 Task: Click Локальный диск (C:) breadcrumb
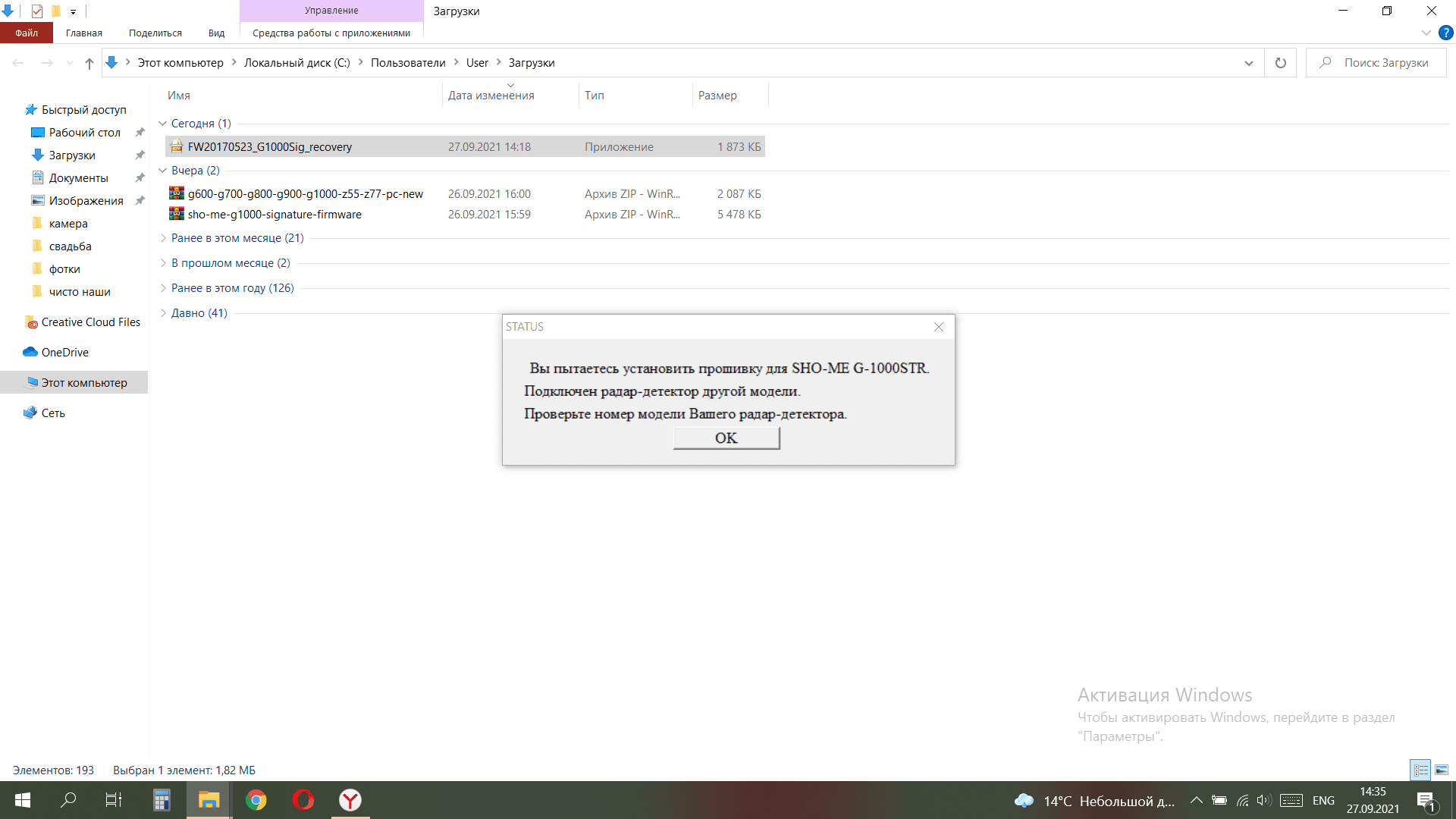tap(297, 63)
